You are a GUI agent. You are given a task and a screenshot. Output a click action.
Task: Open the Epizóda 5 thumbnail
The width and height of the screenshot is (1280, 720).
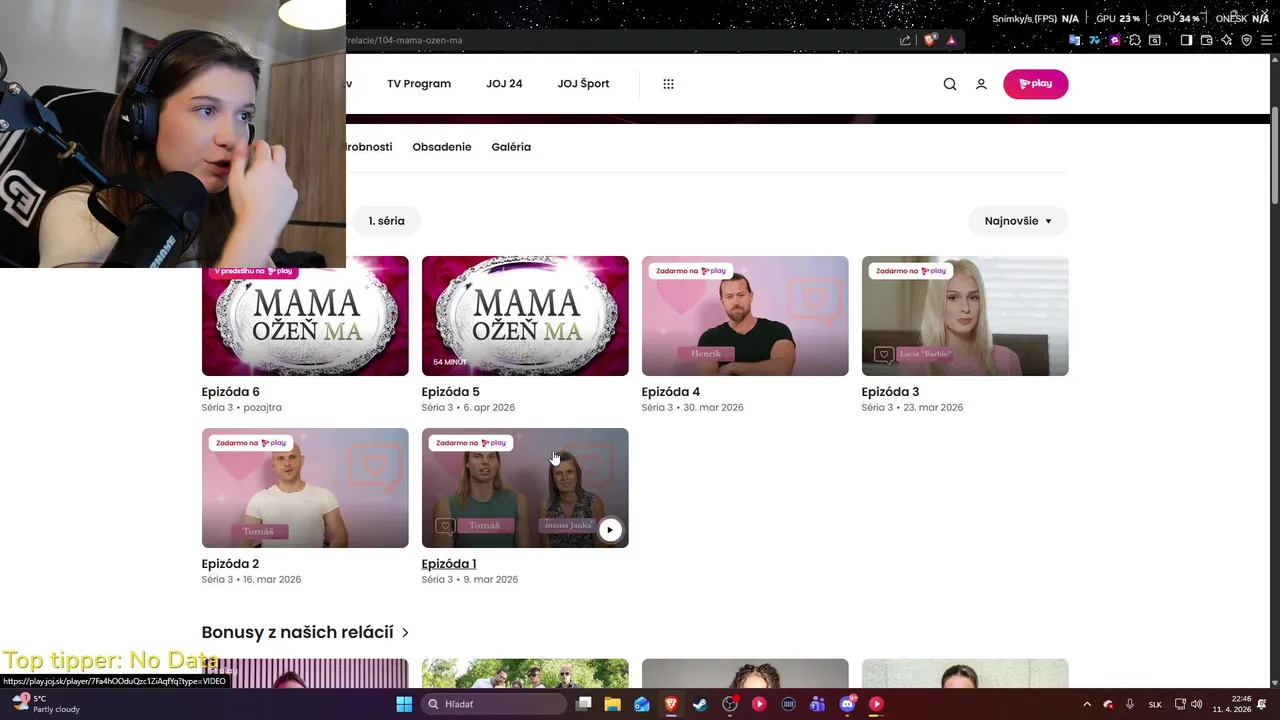[525, 316]
